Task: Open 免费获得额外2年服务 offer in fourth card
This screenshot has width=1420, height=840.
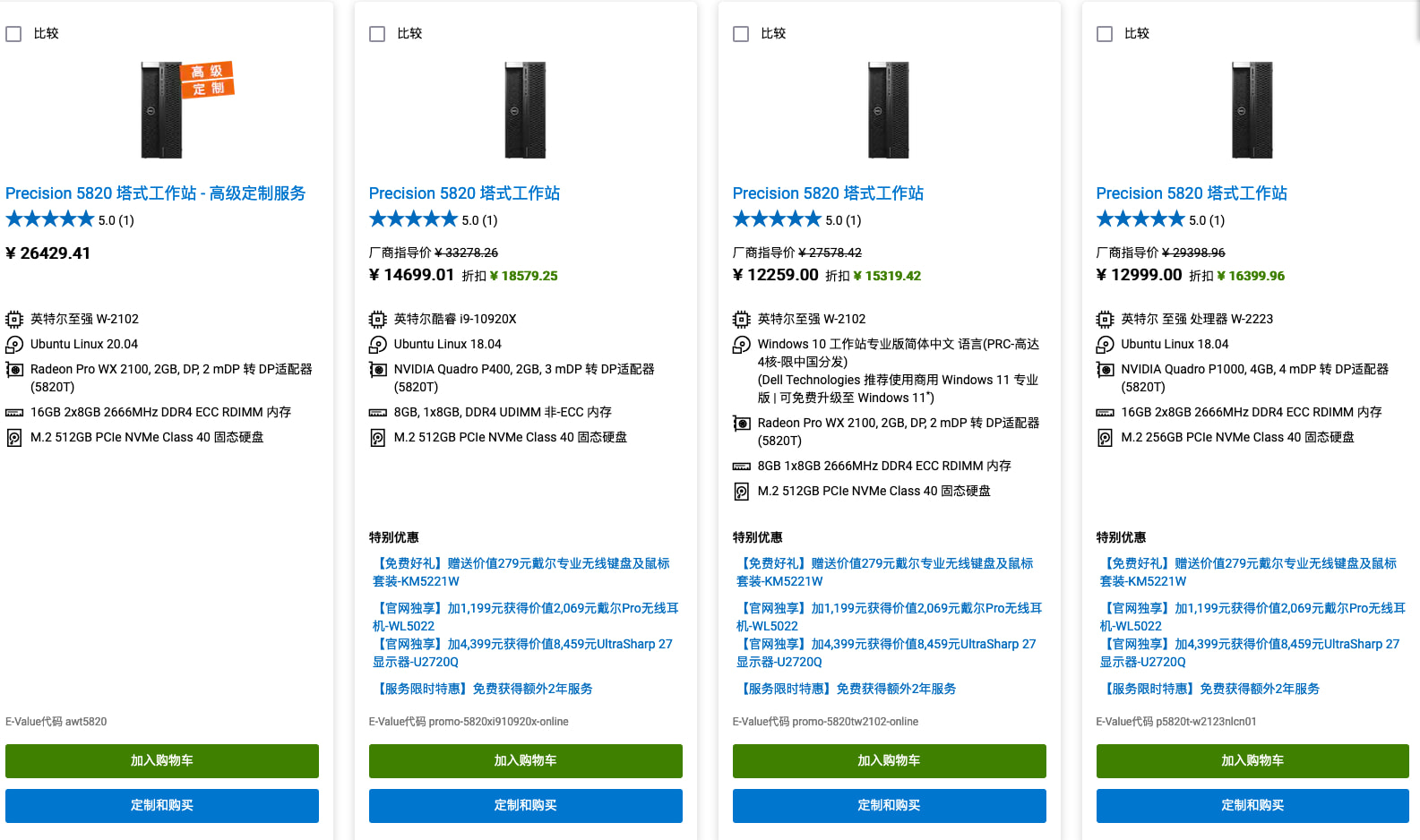Action: [1211, 689]
